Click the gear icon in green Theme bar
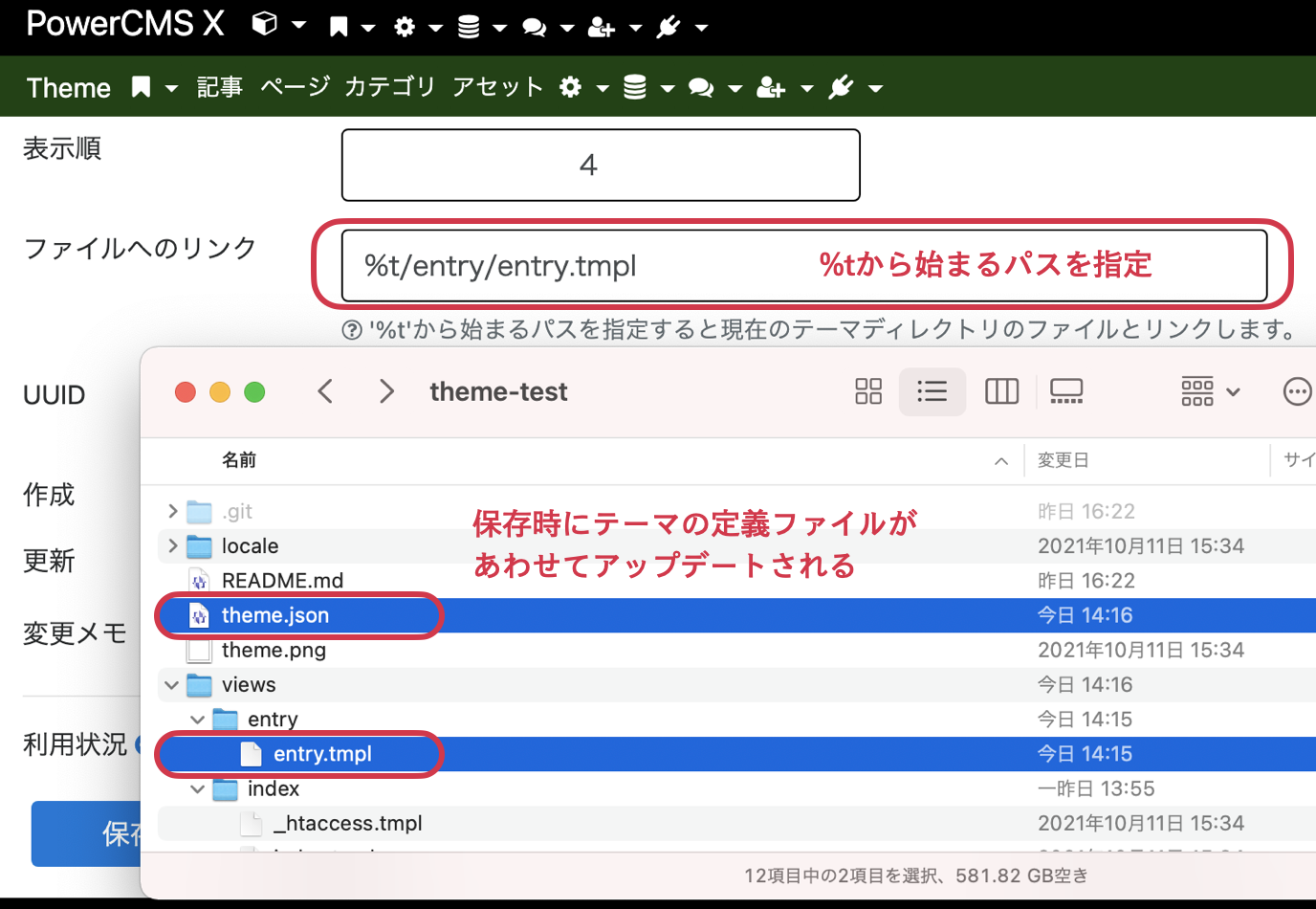Viewport: 1316px width, 909px height. (x=571, y=87)
